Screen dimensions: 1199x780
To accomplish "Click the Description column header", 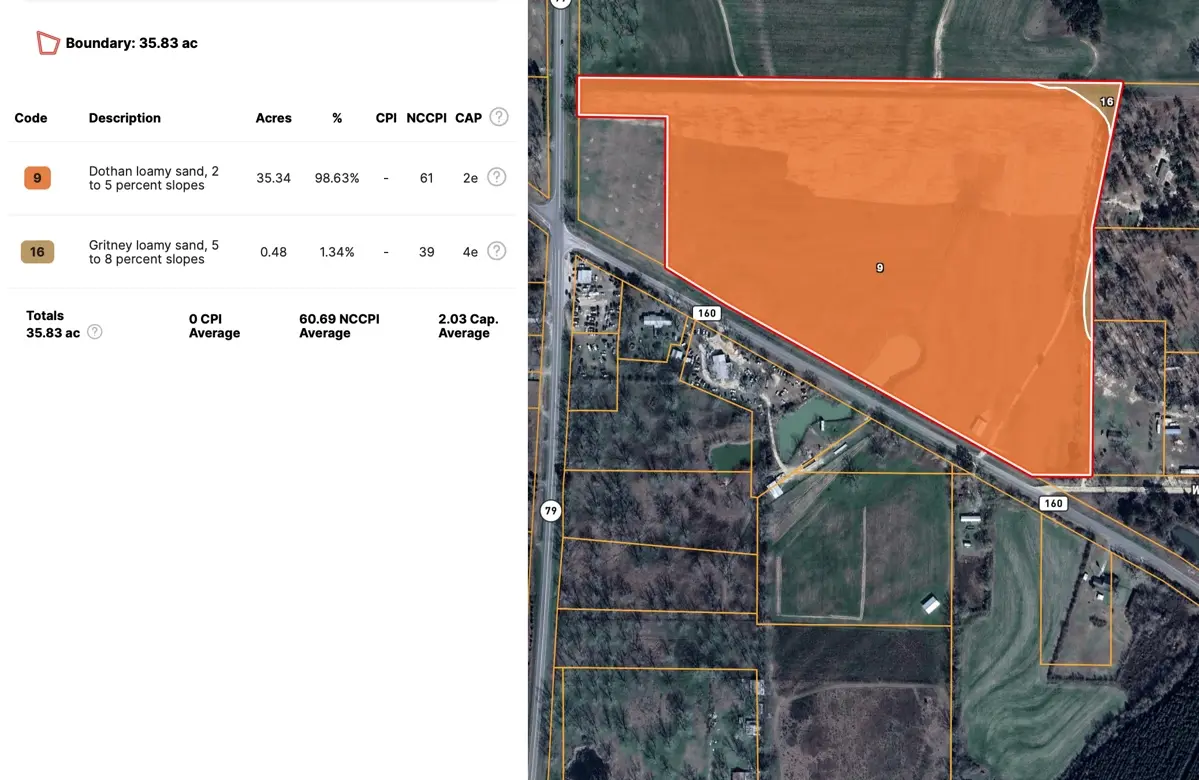I will (x=124, y=118).
